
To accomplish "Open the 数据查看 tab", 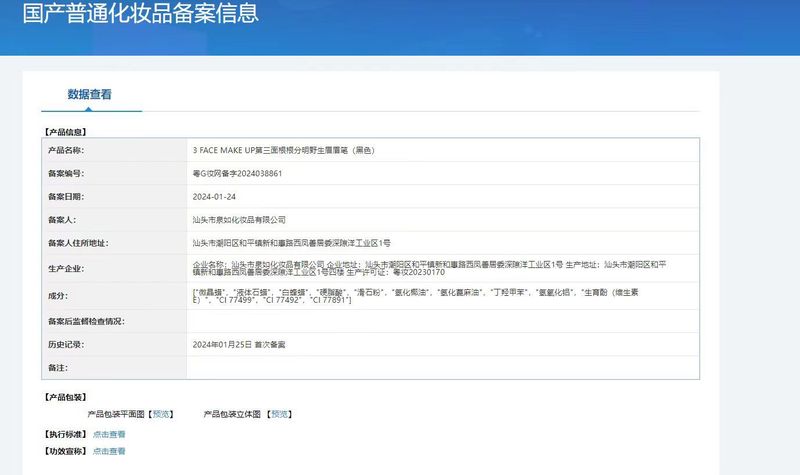I will click(89, 94).
